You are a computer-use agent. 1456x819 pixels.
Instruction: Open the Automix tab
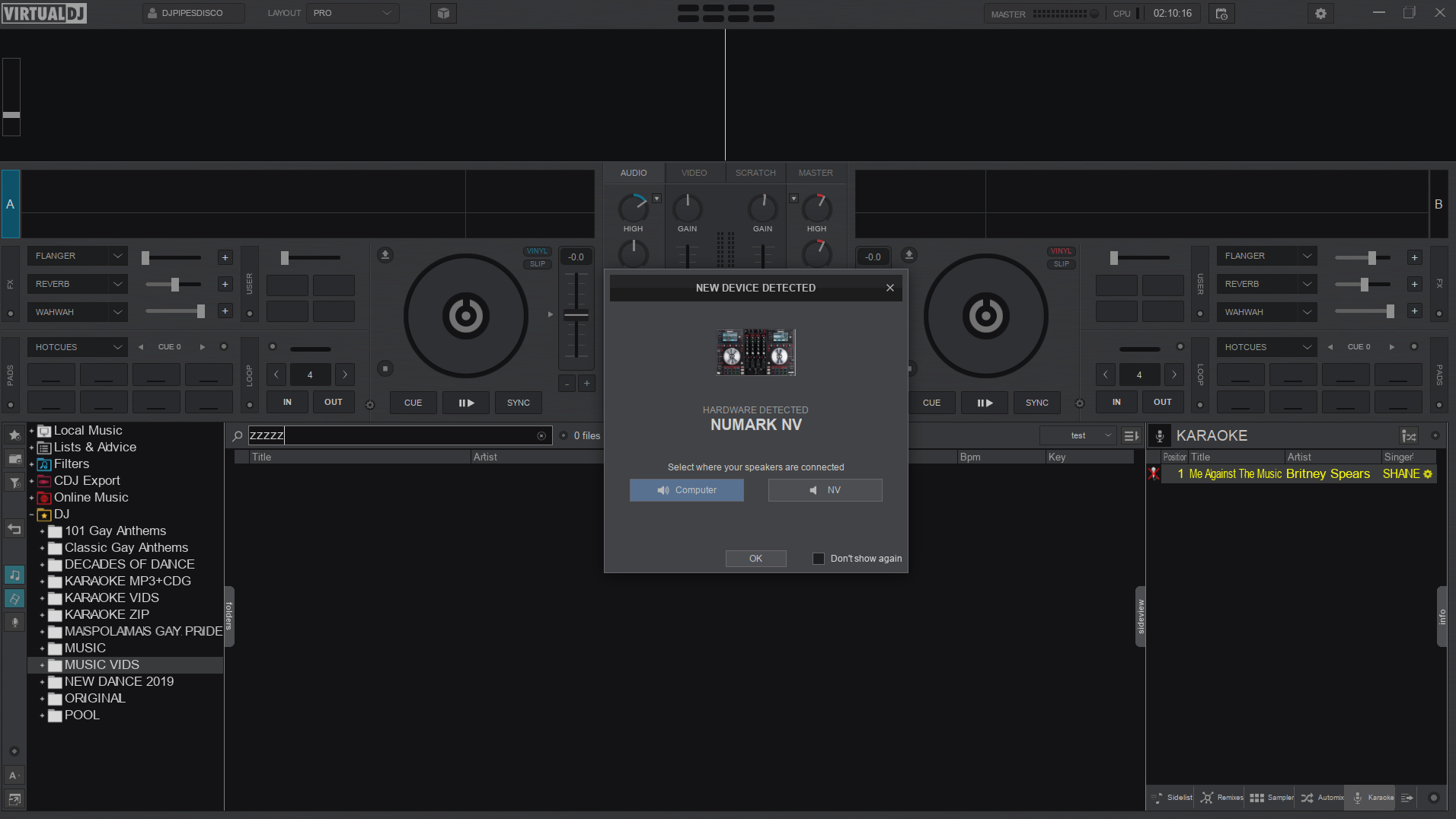click(1322, 798)
